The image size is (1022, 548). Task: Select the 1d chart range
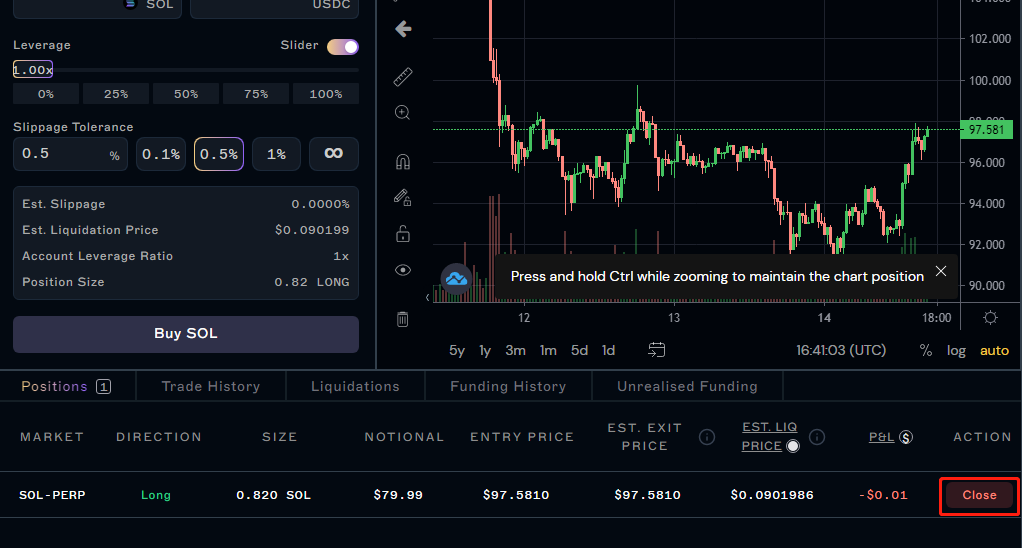coord(608,351)
